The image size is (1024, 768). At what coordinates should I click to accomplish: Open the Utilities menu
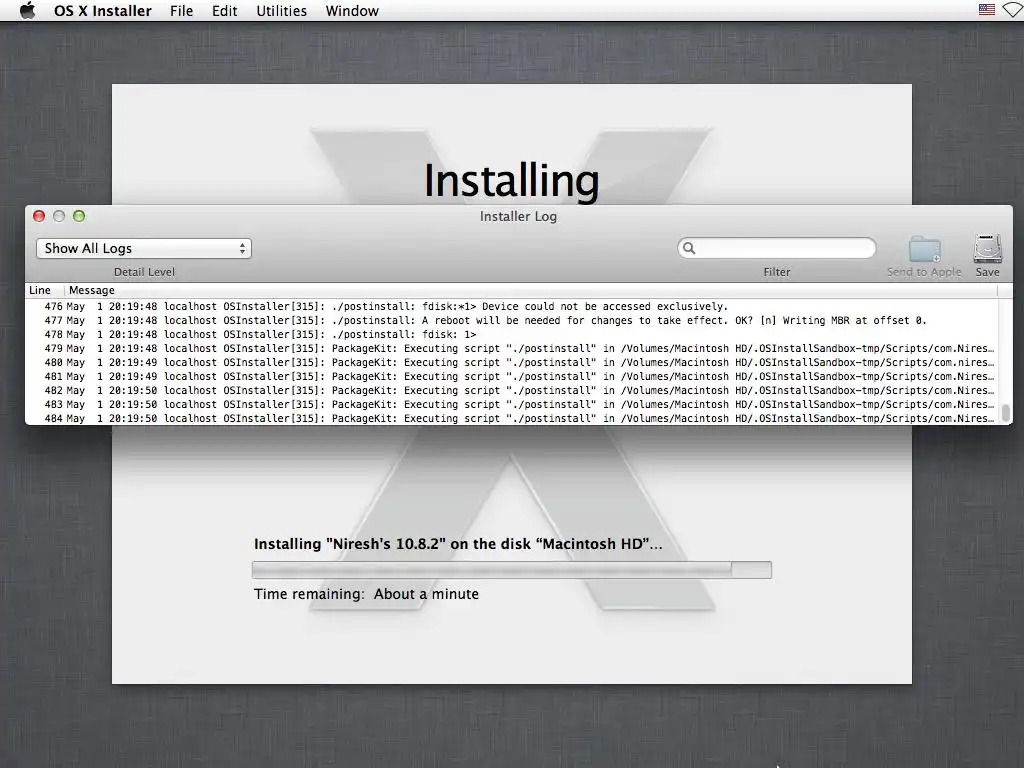click(281, 11)
